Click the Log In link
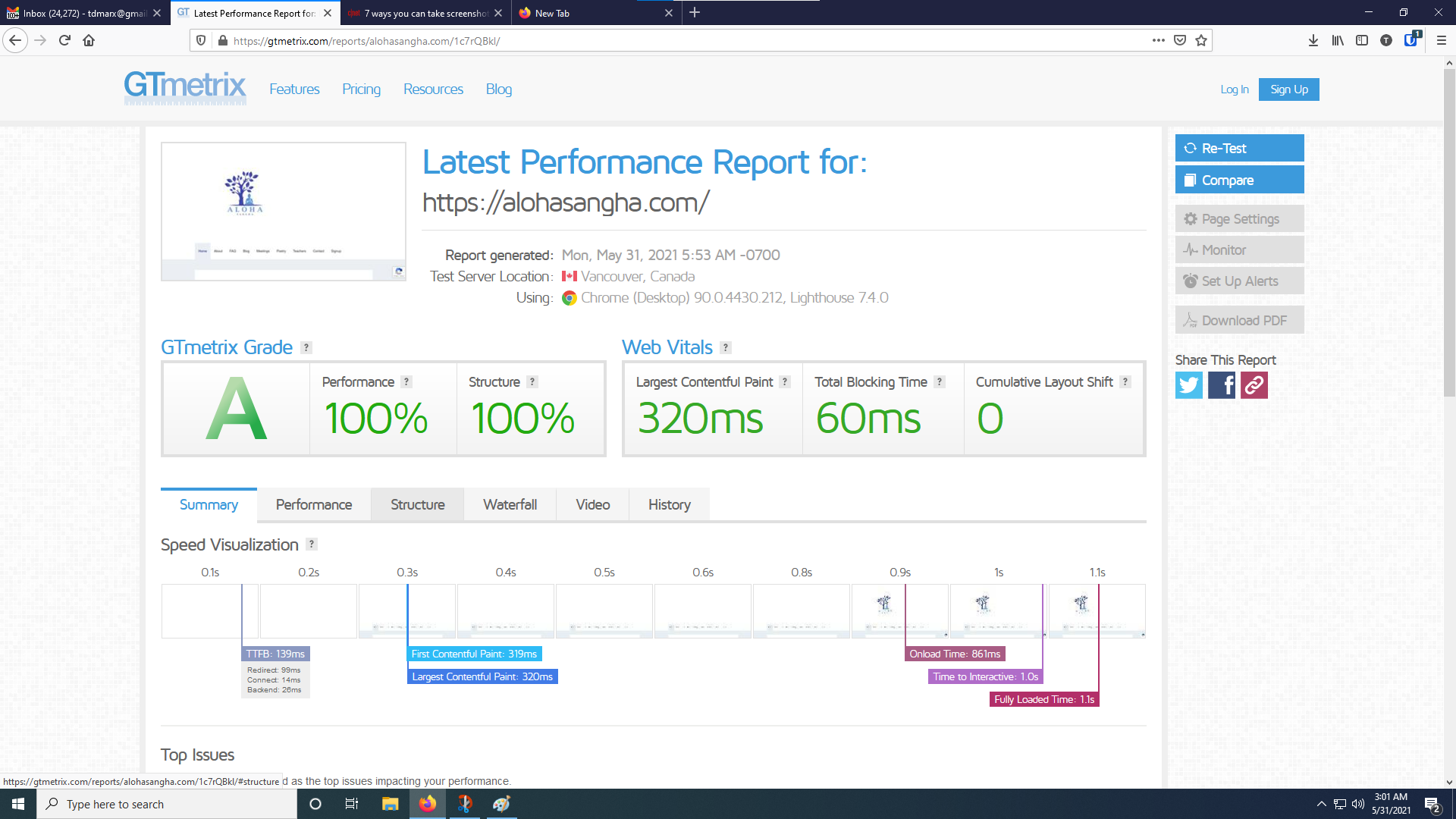Viewport: 1456px width, 819px height. (1235, 89)
